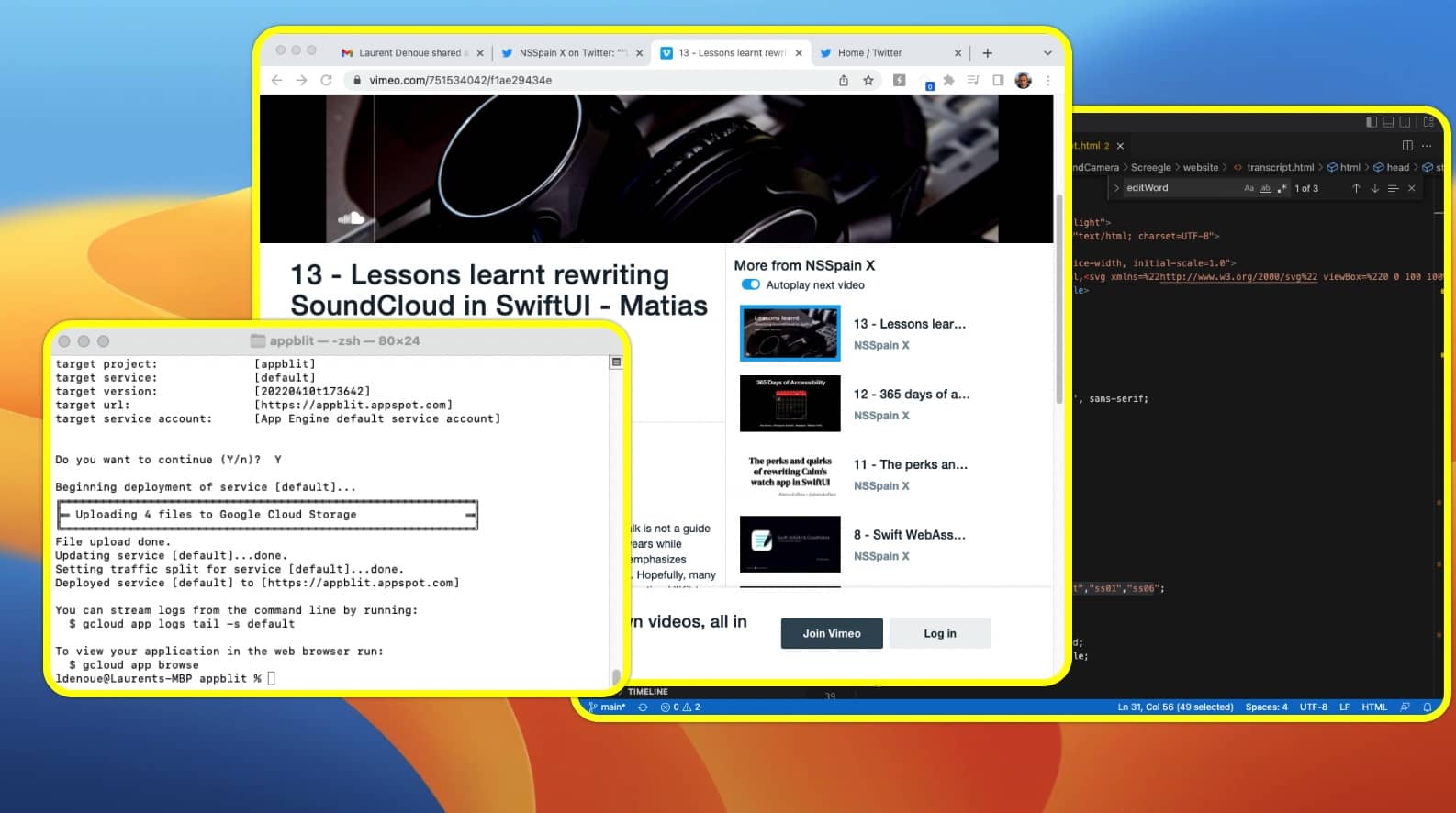Open 12 - 365 days of a... link
Screen dimensions: 1456x813
[912, 394]
